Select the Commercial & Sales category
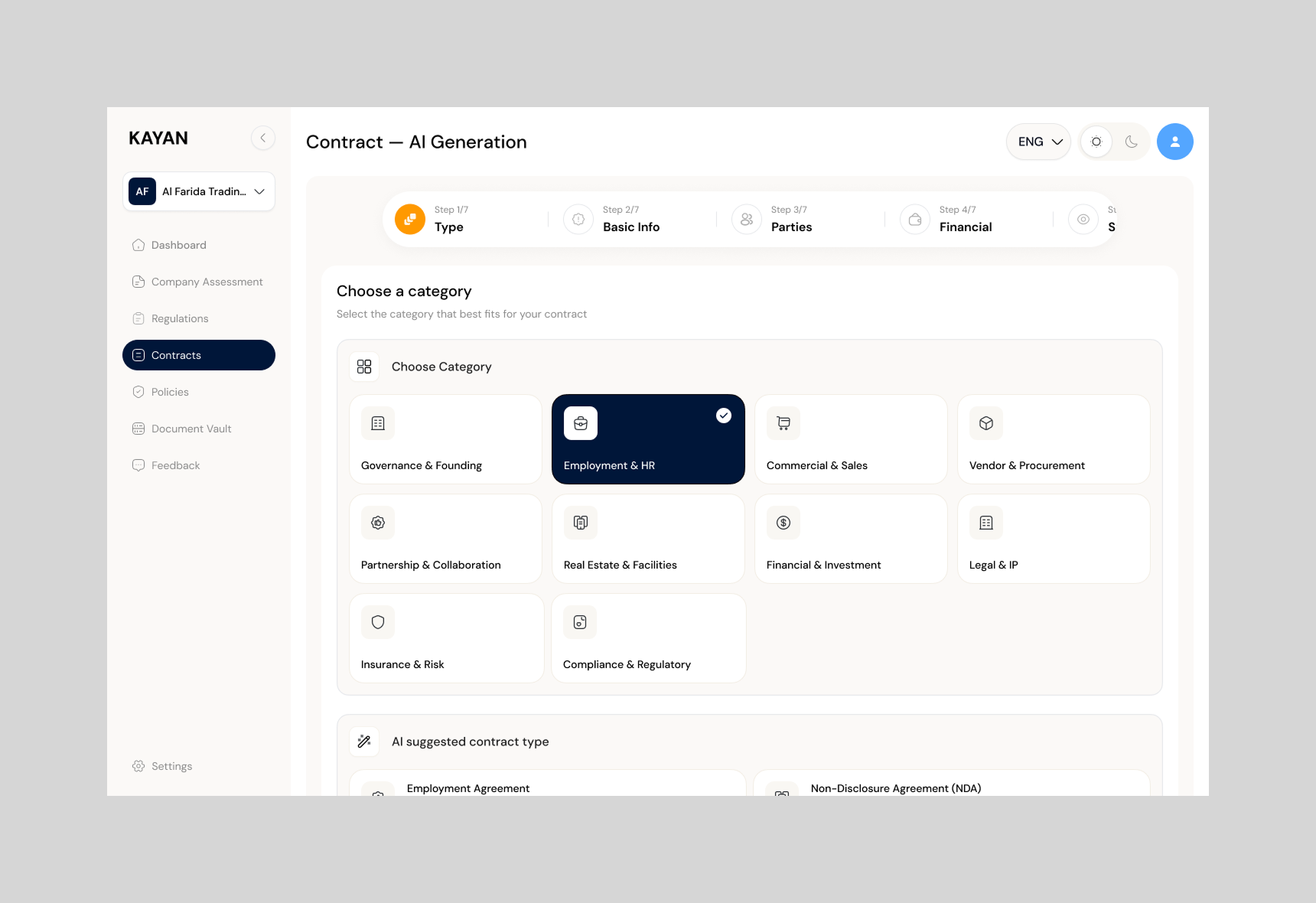This screenshot has height=903, width=1316. point(851,439)
